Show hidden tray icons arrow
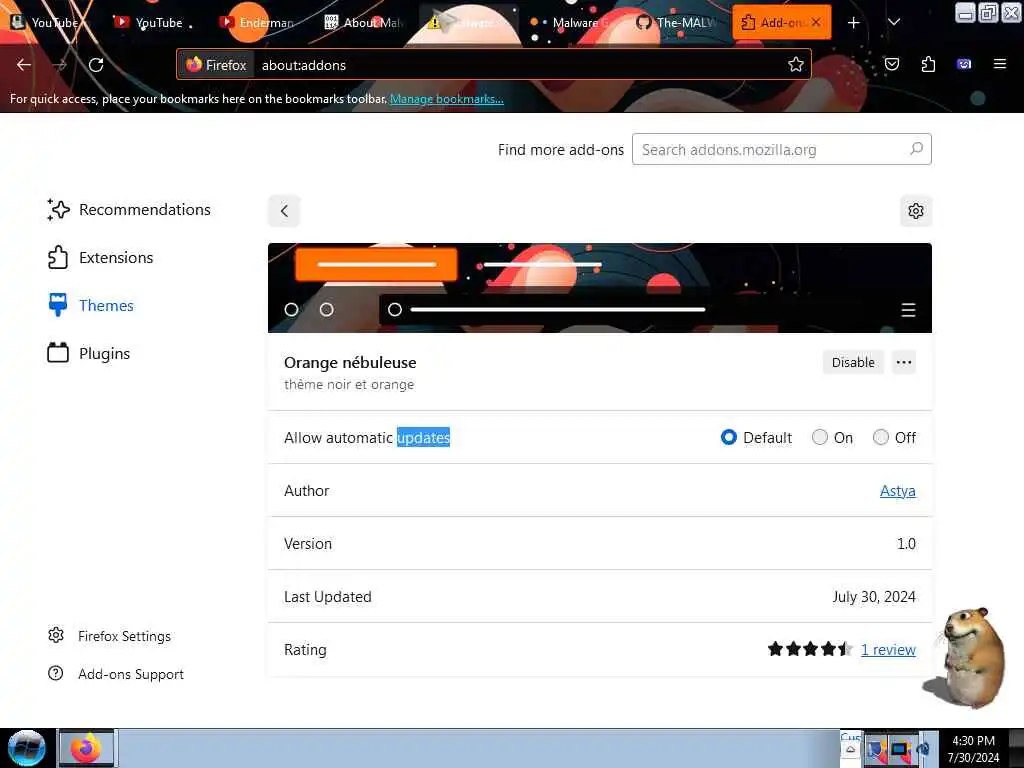Screen dimensions: 1024x768 850,749
